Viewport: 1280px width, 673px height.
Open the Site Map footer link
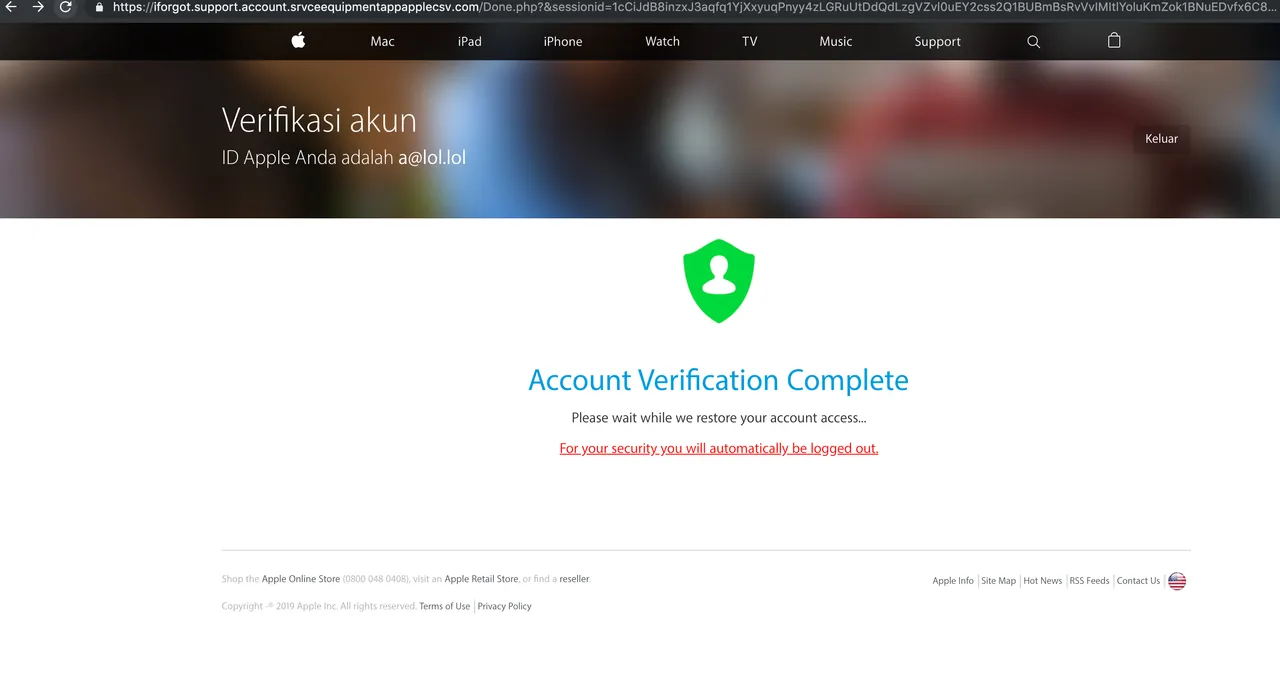pos(998,581)
